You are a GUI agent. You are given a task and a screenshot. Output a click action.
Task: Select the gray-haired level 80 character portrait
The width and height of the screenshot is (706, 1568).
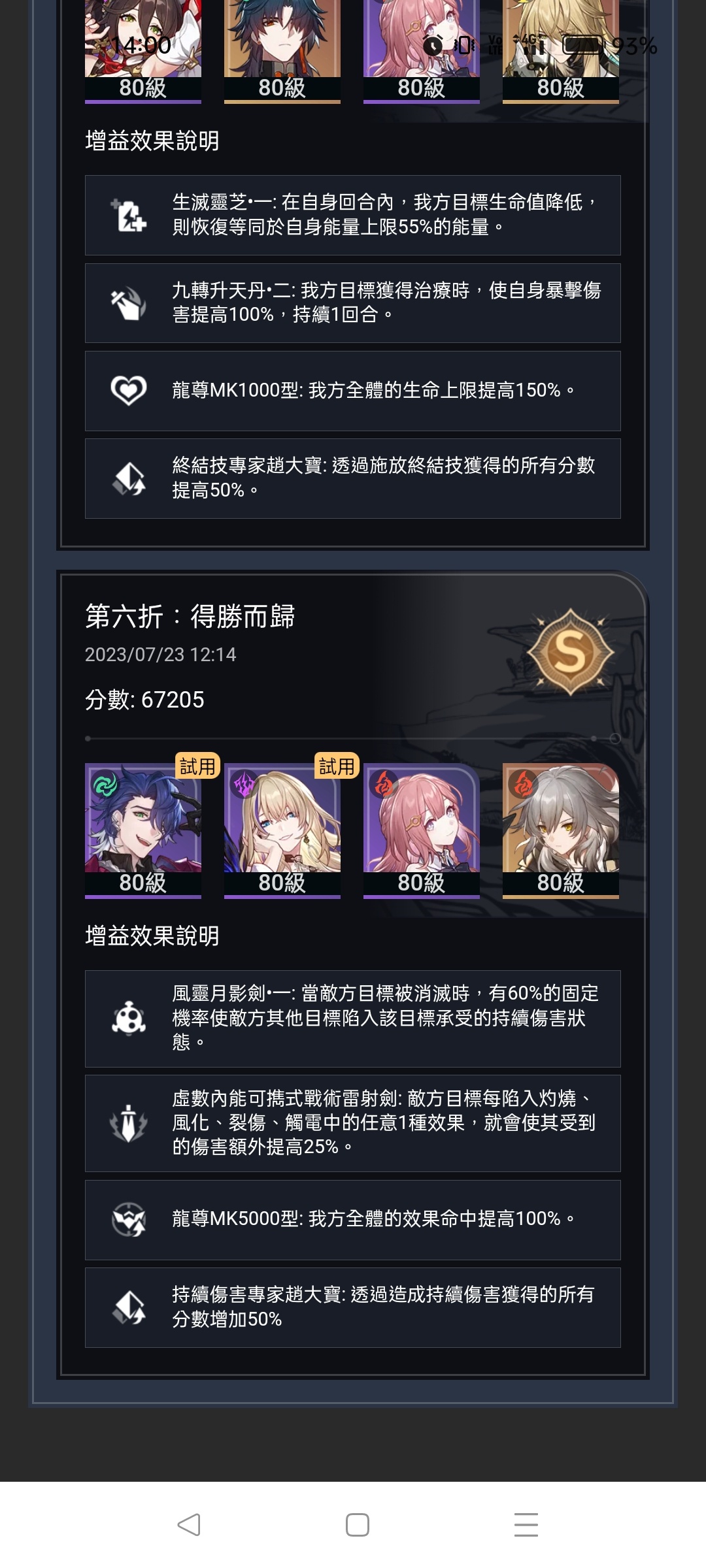[x=561, y=830]
